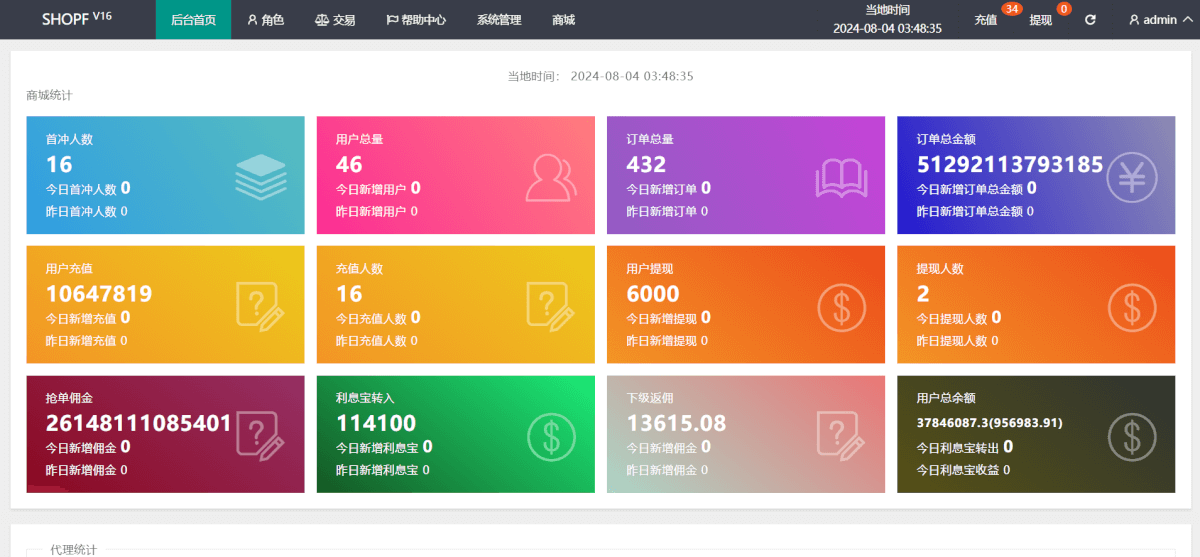Click the 充值 link with badge 34

pyautogui.click(x=986, y=20)
